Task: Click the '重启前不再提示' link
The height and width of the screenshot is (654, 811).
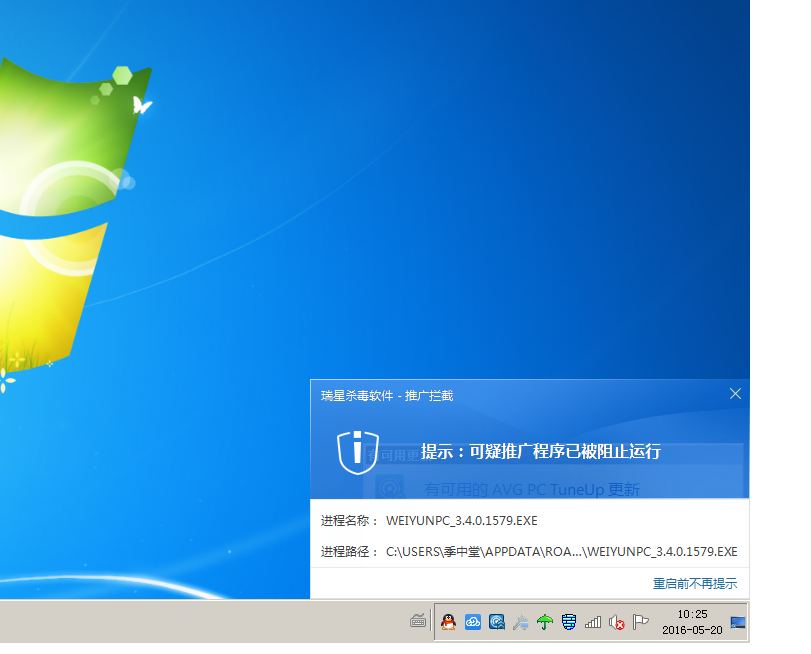Action: point(695,584)
